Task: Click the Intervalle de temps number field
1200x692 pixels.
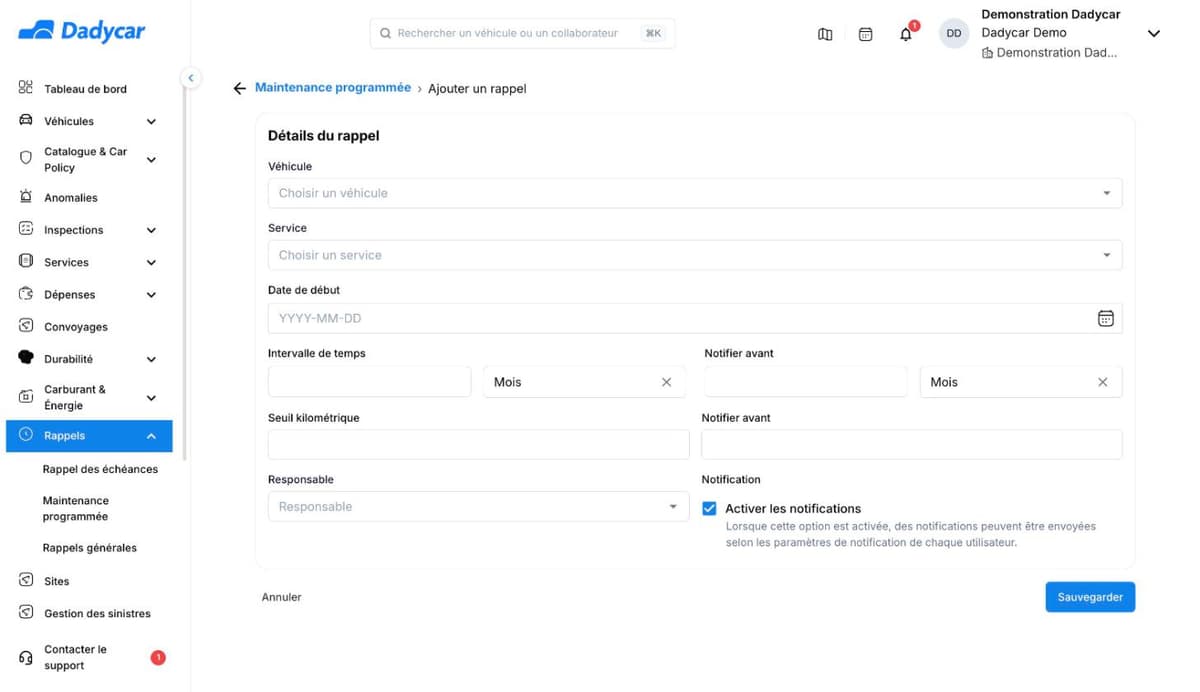Action: click(369, 382)
